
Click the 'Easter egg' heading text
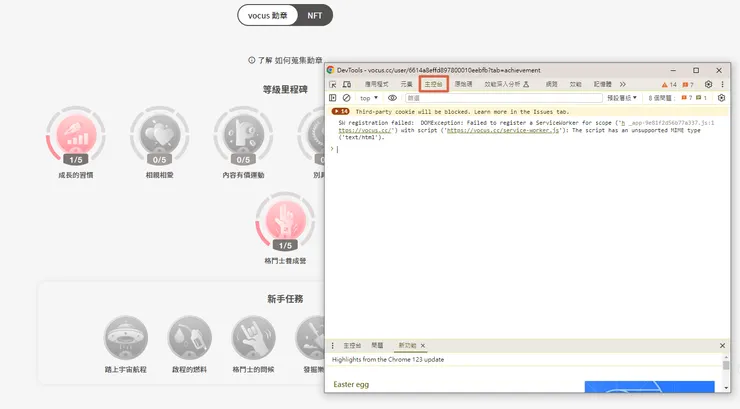[x=351, y=384]
